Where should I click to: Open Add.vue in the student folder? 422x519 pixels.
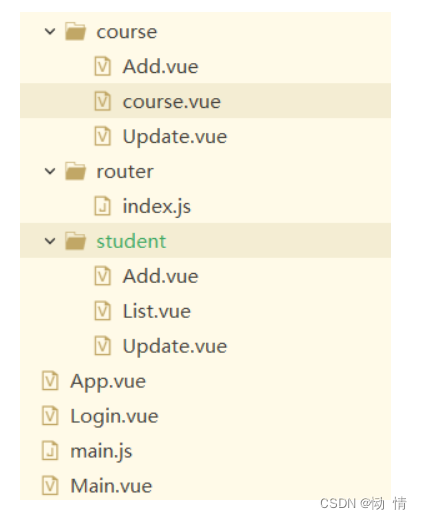[x=161, y=276]
